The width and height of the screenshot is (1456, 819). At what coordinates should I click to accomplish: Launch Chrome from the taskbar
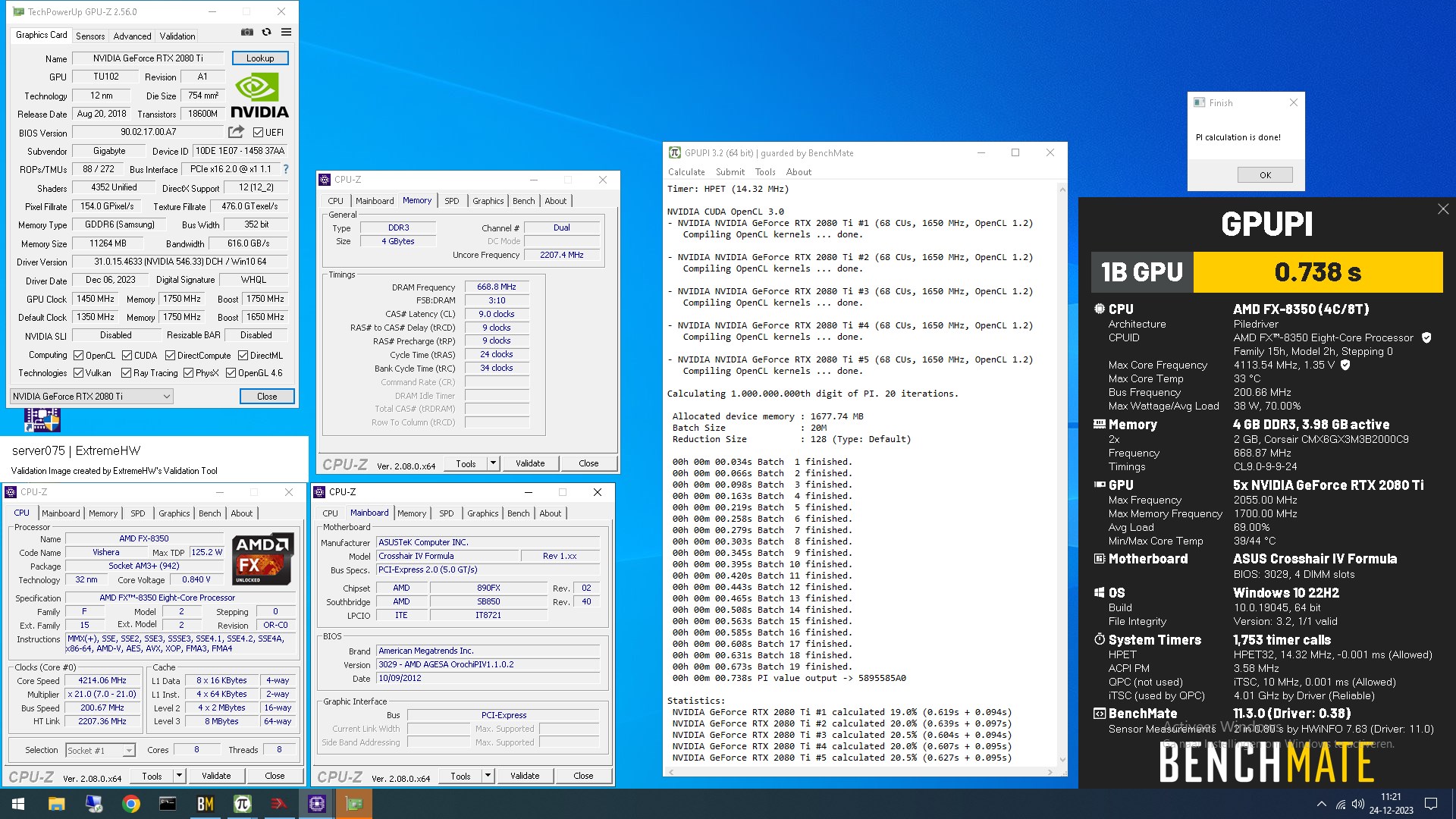[131, 804]
